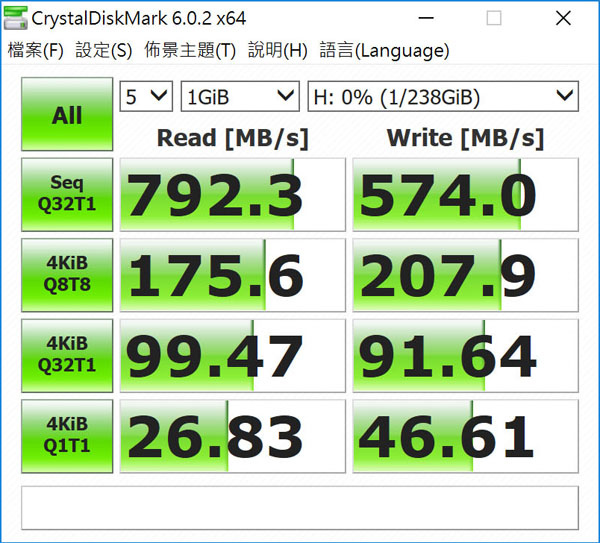Click the 4KiB Q8T8 write result 207.9
Screen dimensions: 600x543
pos(465,275)
